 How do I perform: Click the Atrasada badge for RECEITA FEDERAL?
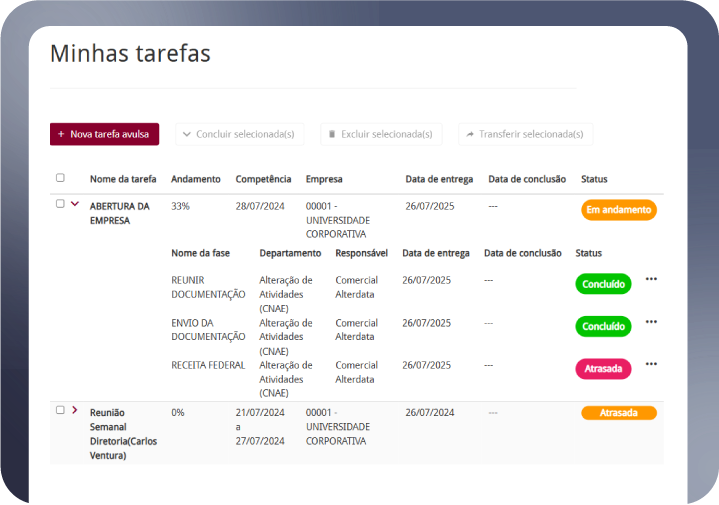tap(603, 369)
